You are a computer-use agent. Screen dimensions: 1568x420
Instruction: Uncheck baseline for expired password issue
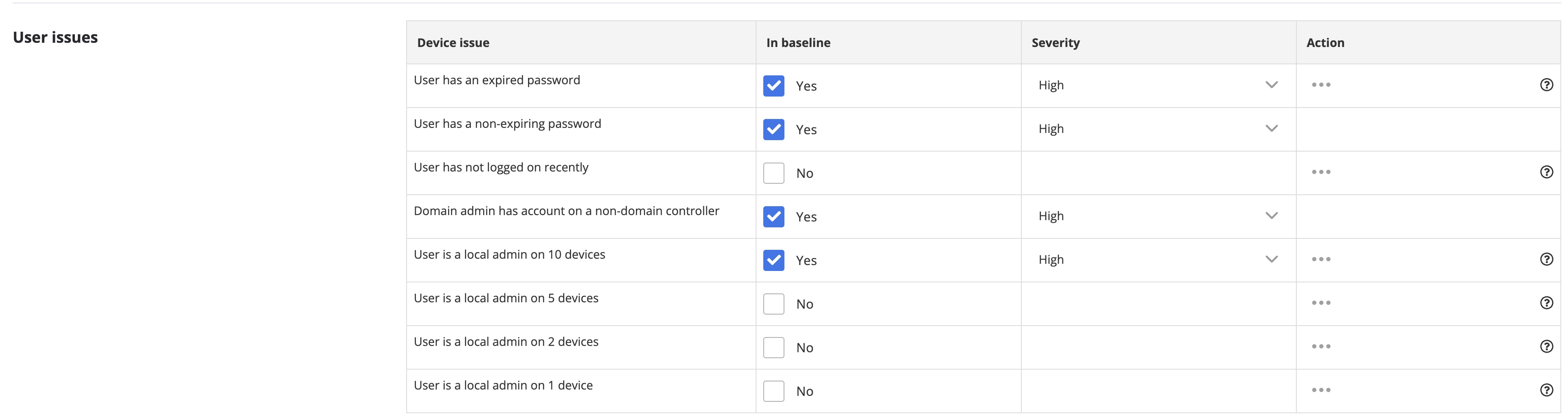click(774, 86)
